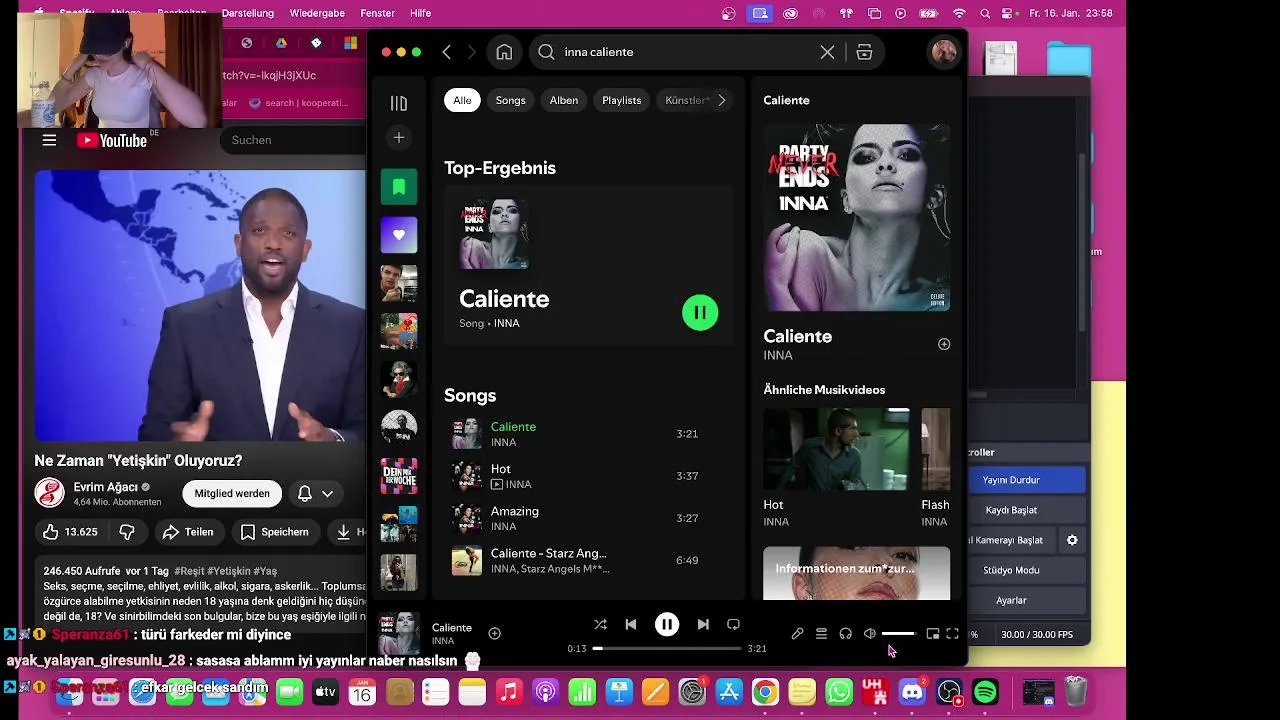Enter full screen from the Spotify player
This screenshot has width=1280, height=720.
(952, 633)
